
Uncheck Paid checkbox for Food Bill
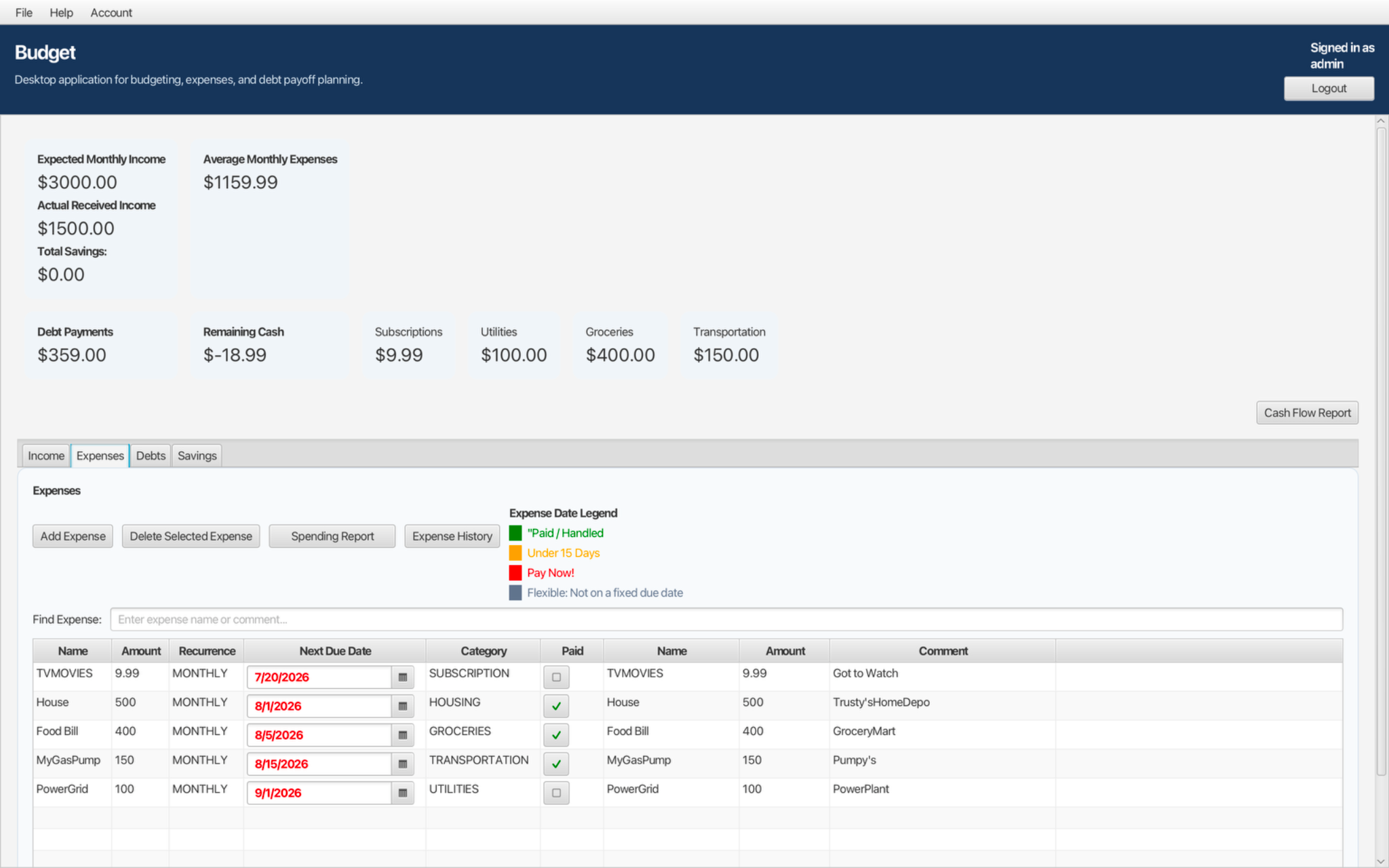[x=556, y=735]
